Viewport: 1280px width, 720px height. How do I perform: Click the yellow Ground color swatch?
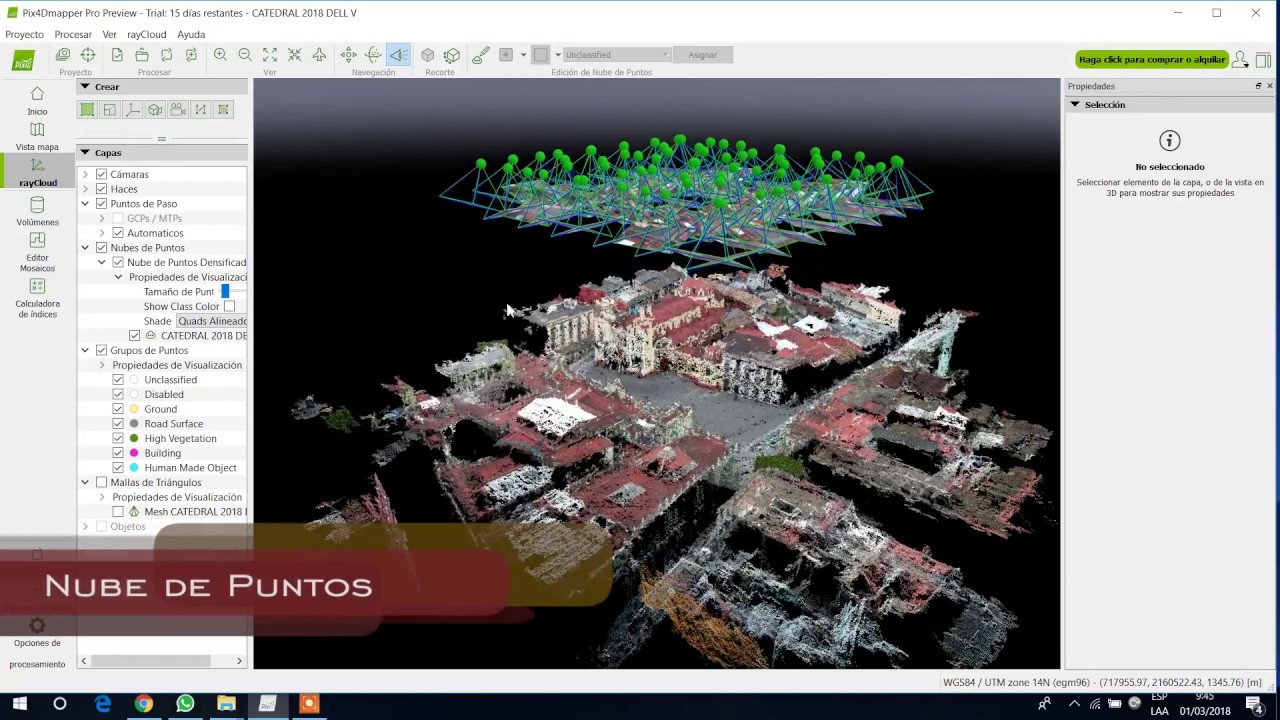134,409
